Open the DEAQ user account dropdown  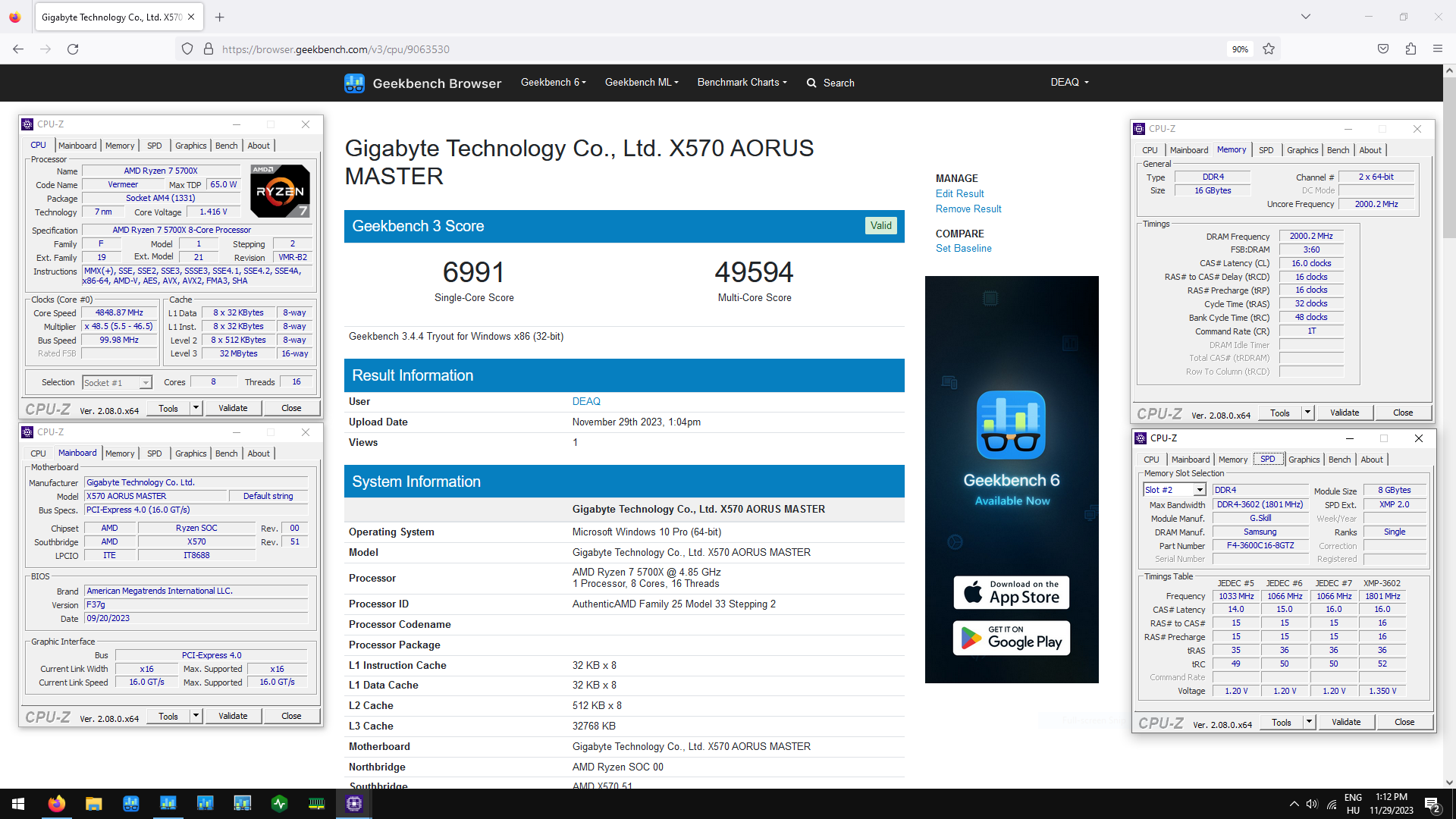[x=1069, y=83]
